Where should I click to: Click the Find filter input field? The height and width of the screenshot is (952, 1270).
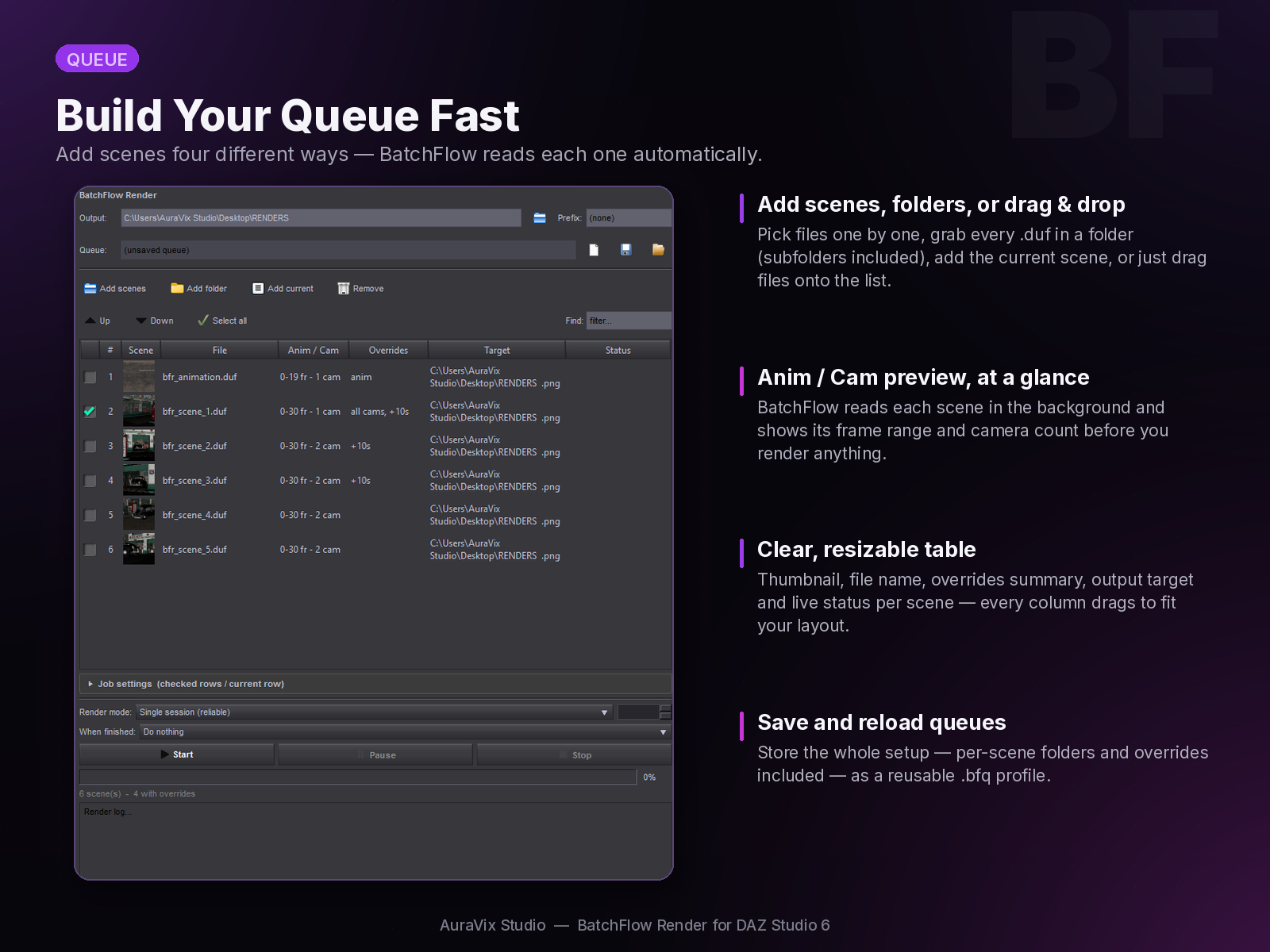(x=629, y=321)
